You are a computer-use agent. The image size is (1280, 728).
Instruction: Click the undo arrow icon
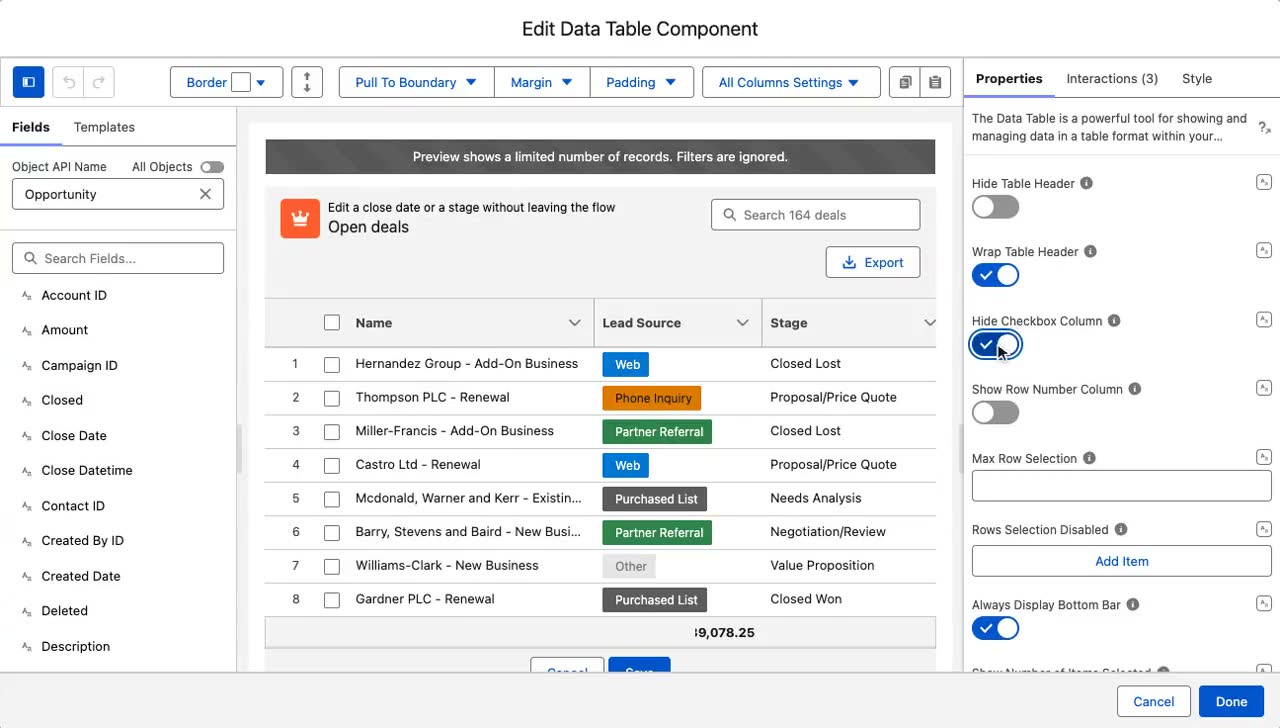pos(69,82)
